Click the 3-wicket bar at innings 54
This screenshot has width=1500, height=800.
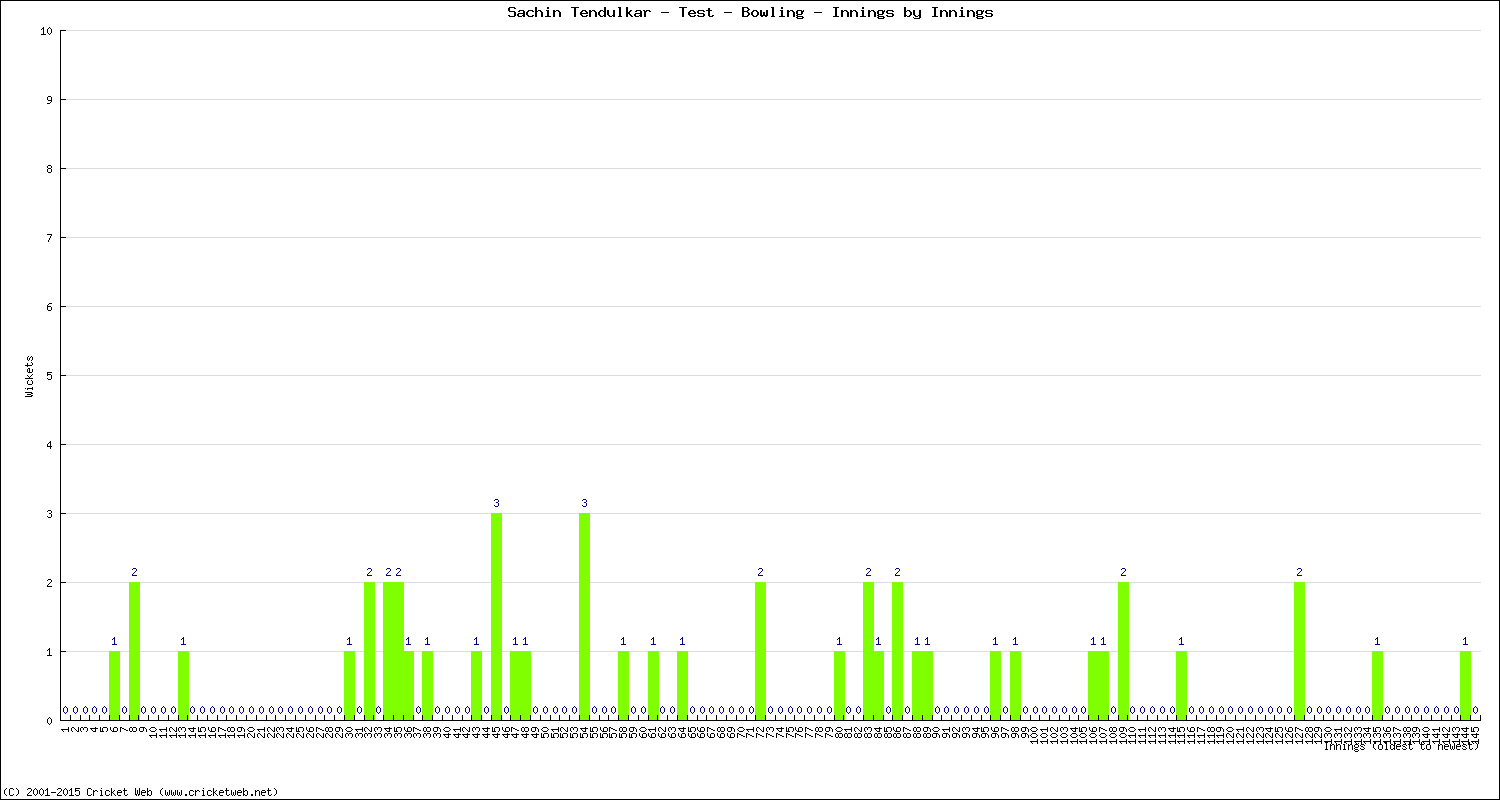[584, 617]
